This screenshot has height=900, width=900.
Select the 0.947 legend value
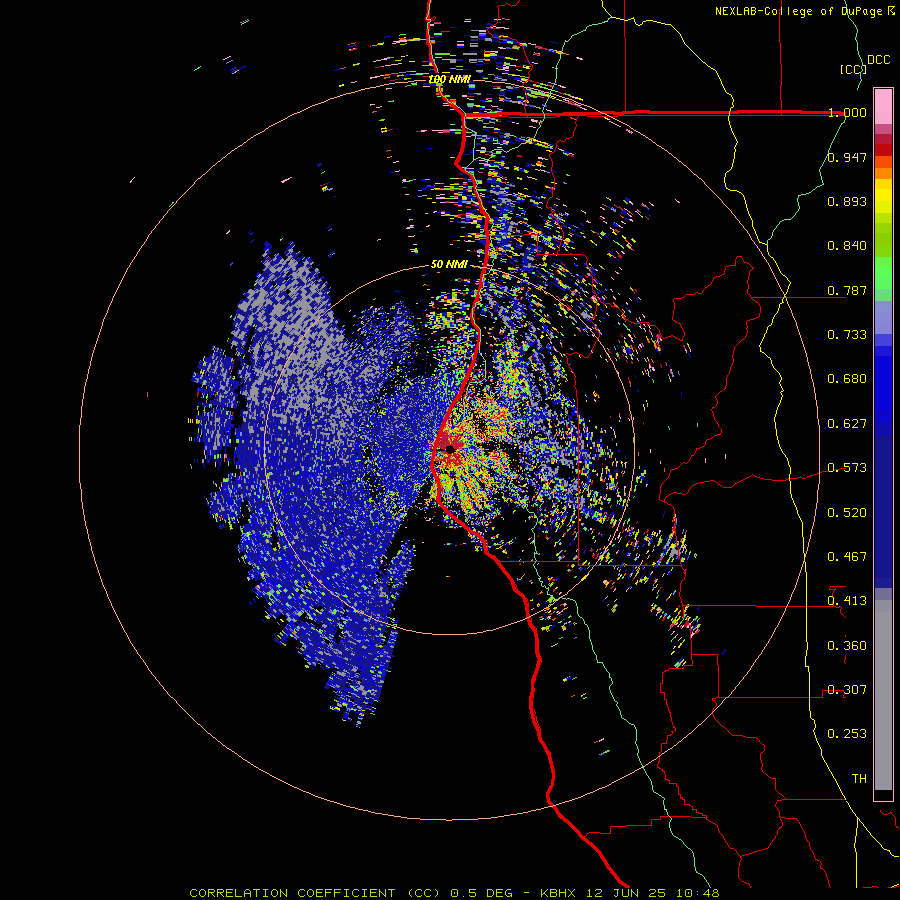coord(847,157)
